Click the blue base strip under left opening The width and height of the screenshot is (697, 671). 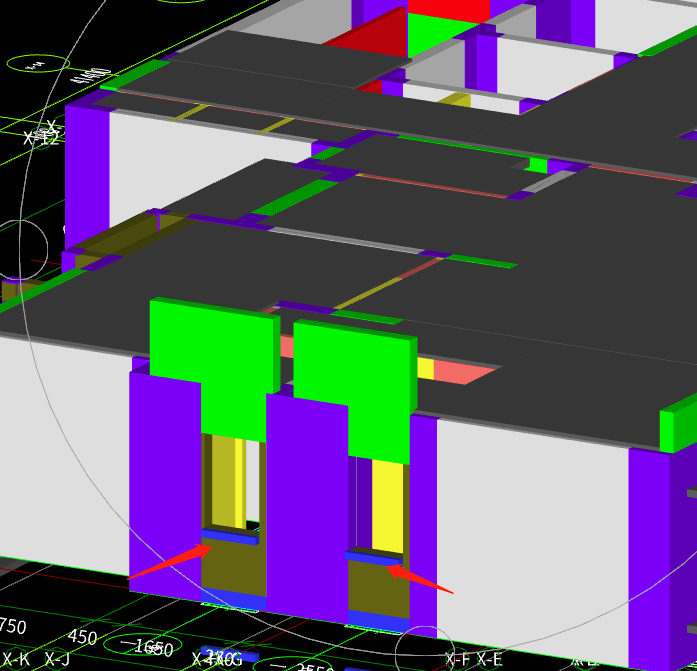(x=233, y=599)
